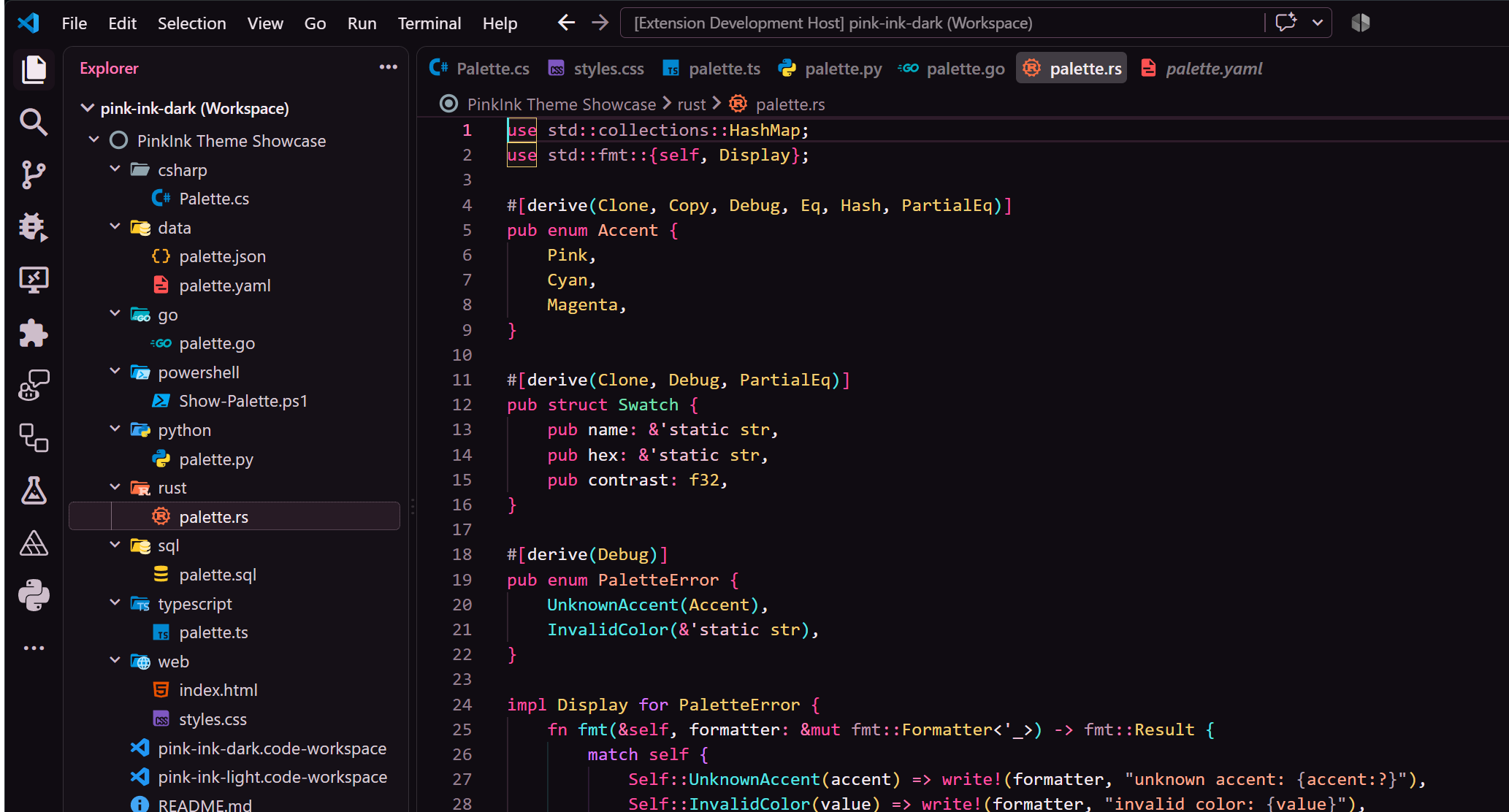Viewport: 1509px width, 812px height.
Task: Switch to the styles.css tab
Action: (x=596, y=68)
